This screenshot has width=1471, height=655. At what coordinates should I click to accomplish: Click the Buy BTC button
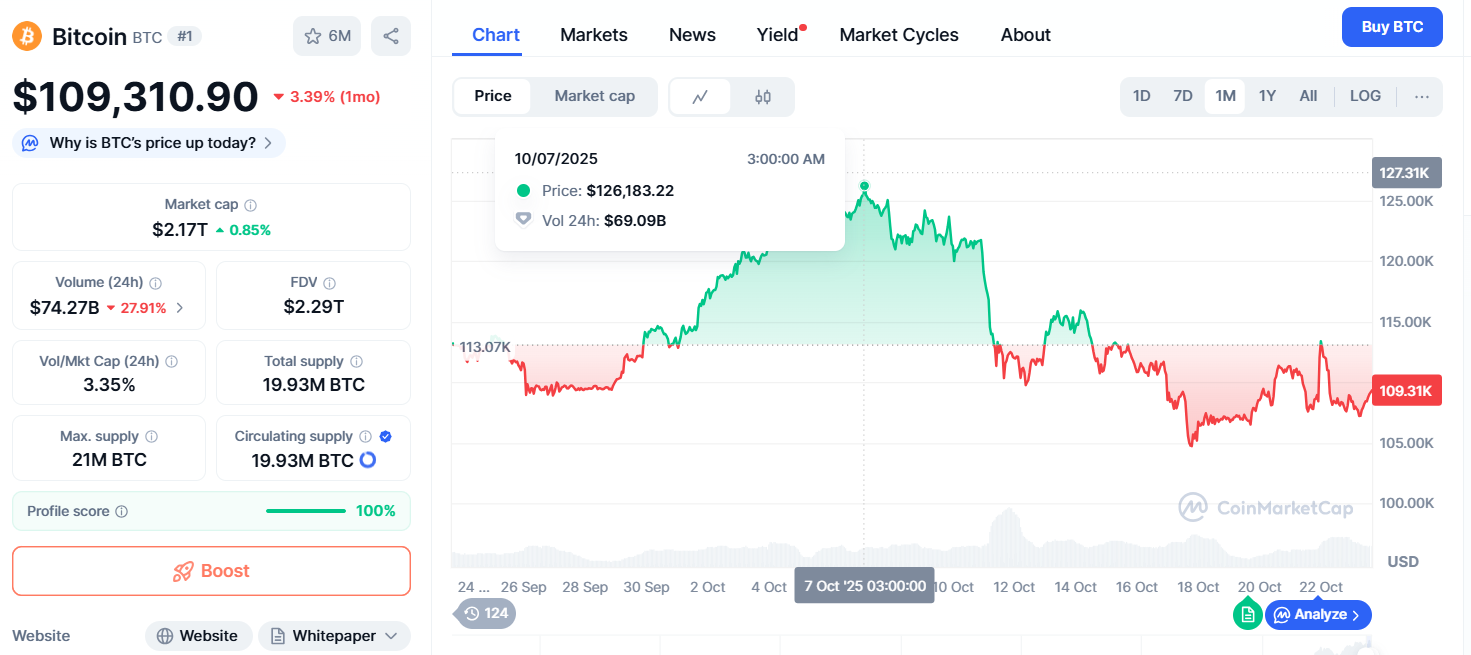1392,27
